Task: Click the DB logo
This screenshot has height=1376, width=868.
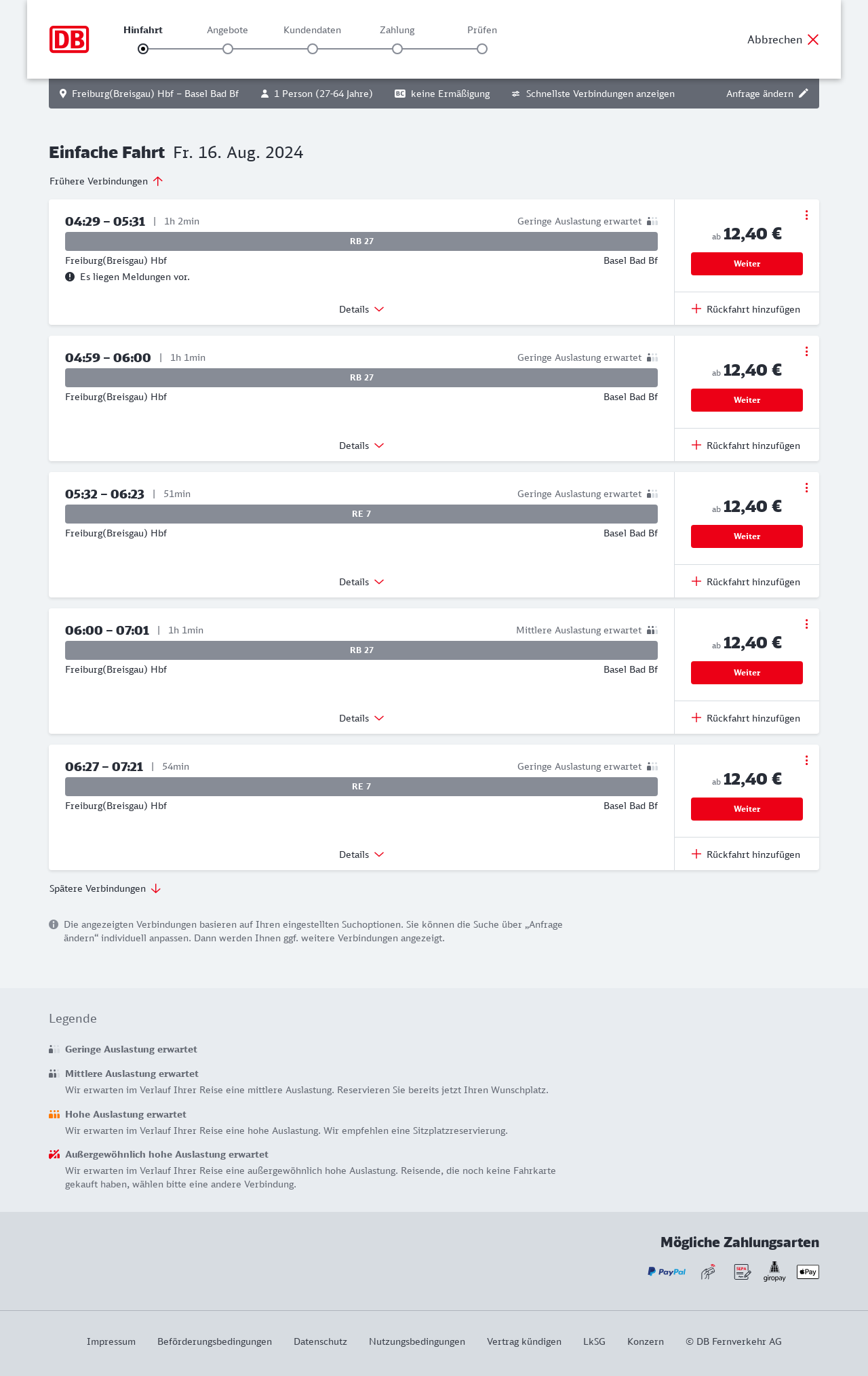Action: (x=69, y=39)
